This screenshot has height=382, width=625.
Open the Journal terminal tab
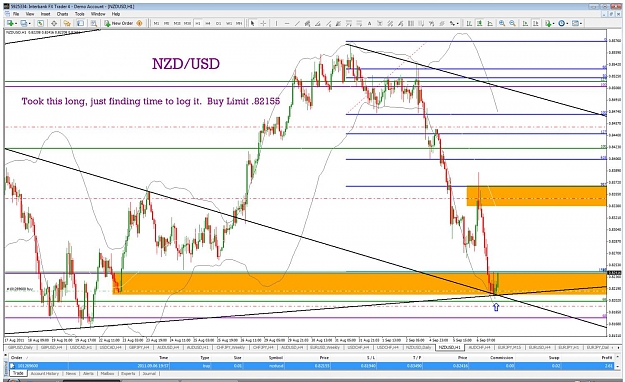(x=149, y=374)
